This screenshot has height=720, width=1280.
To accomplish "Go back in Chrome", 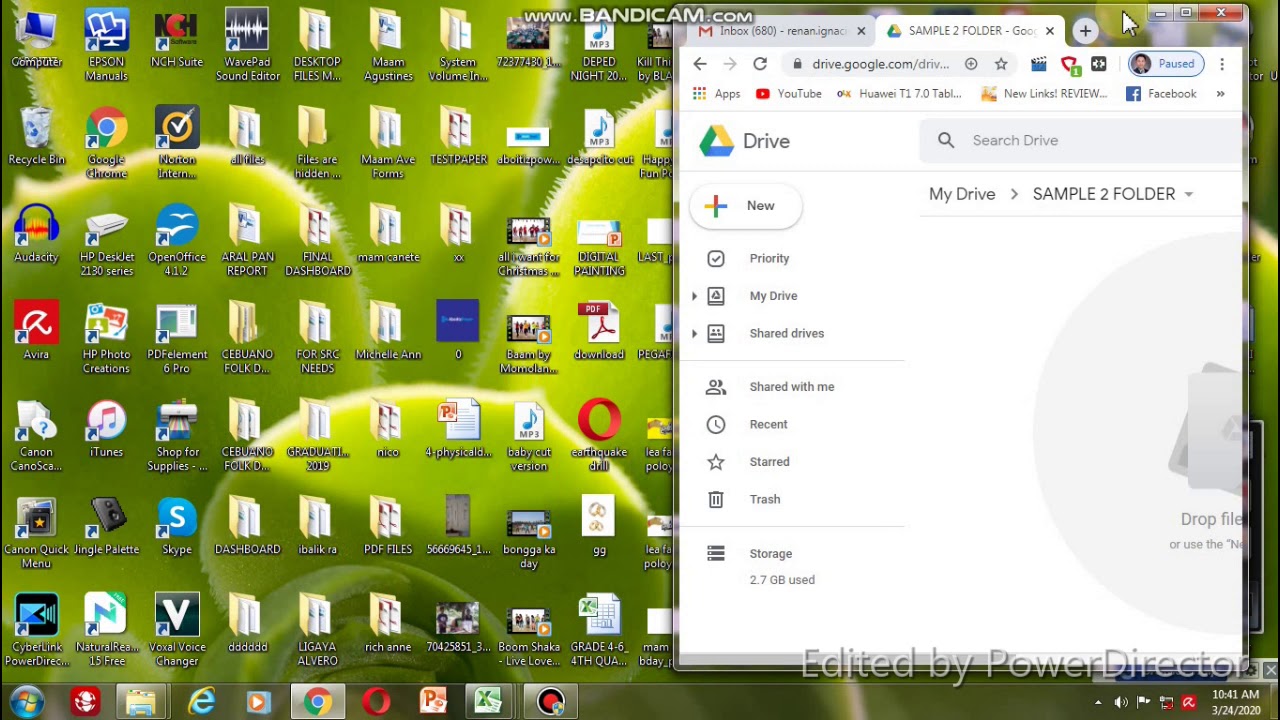I will [700, 64].
